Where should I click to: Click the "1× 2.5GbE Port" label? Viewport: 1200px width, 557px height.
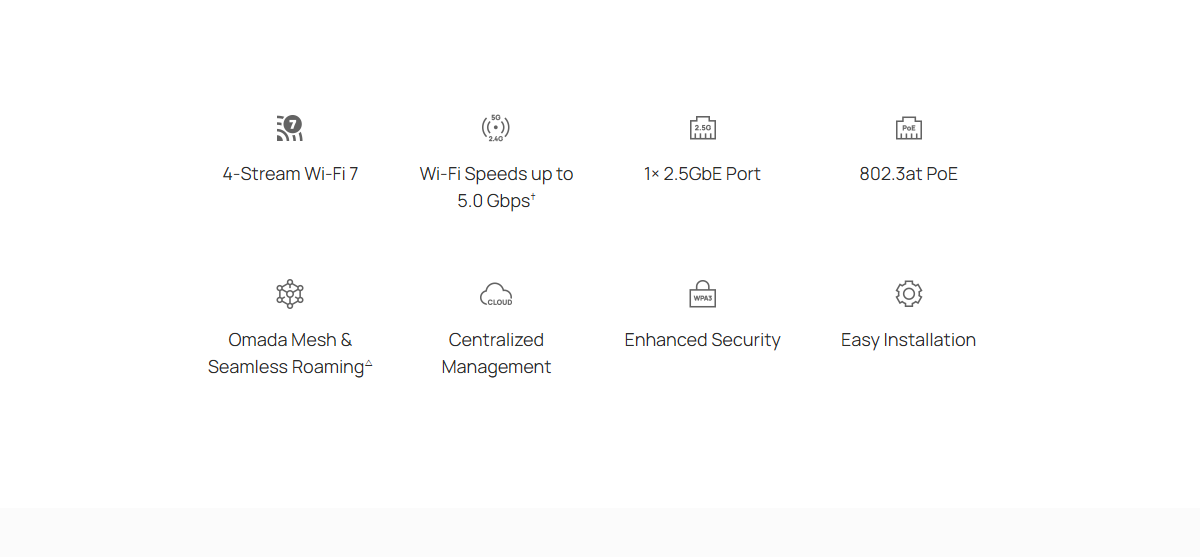click(702, 174)
